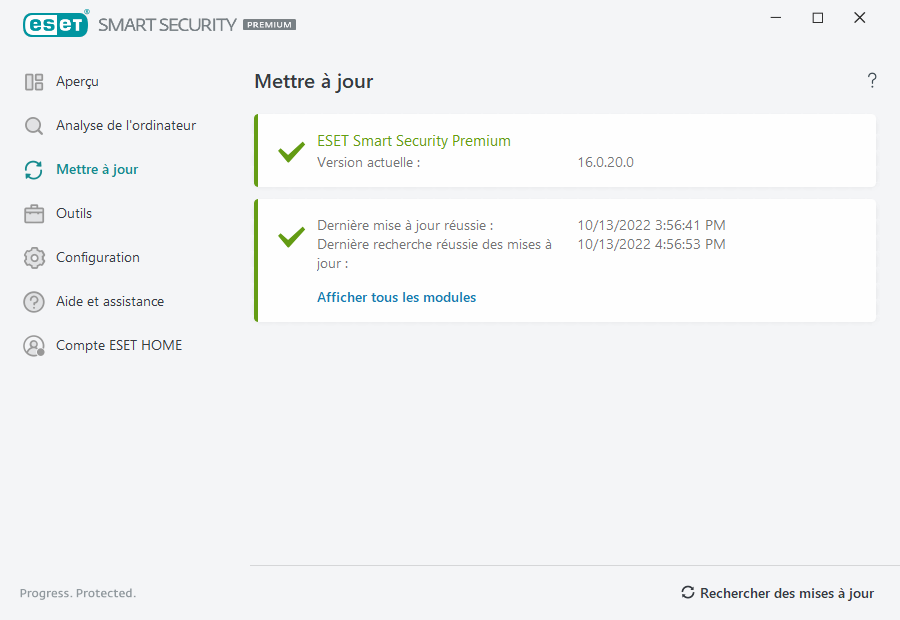900x620 pixels.
Task: Open Aide et assistance
Action: coord(110,302)
